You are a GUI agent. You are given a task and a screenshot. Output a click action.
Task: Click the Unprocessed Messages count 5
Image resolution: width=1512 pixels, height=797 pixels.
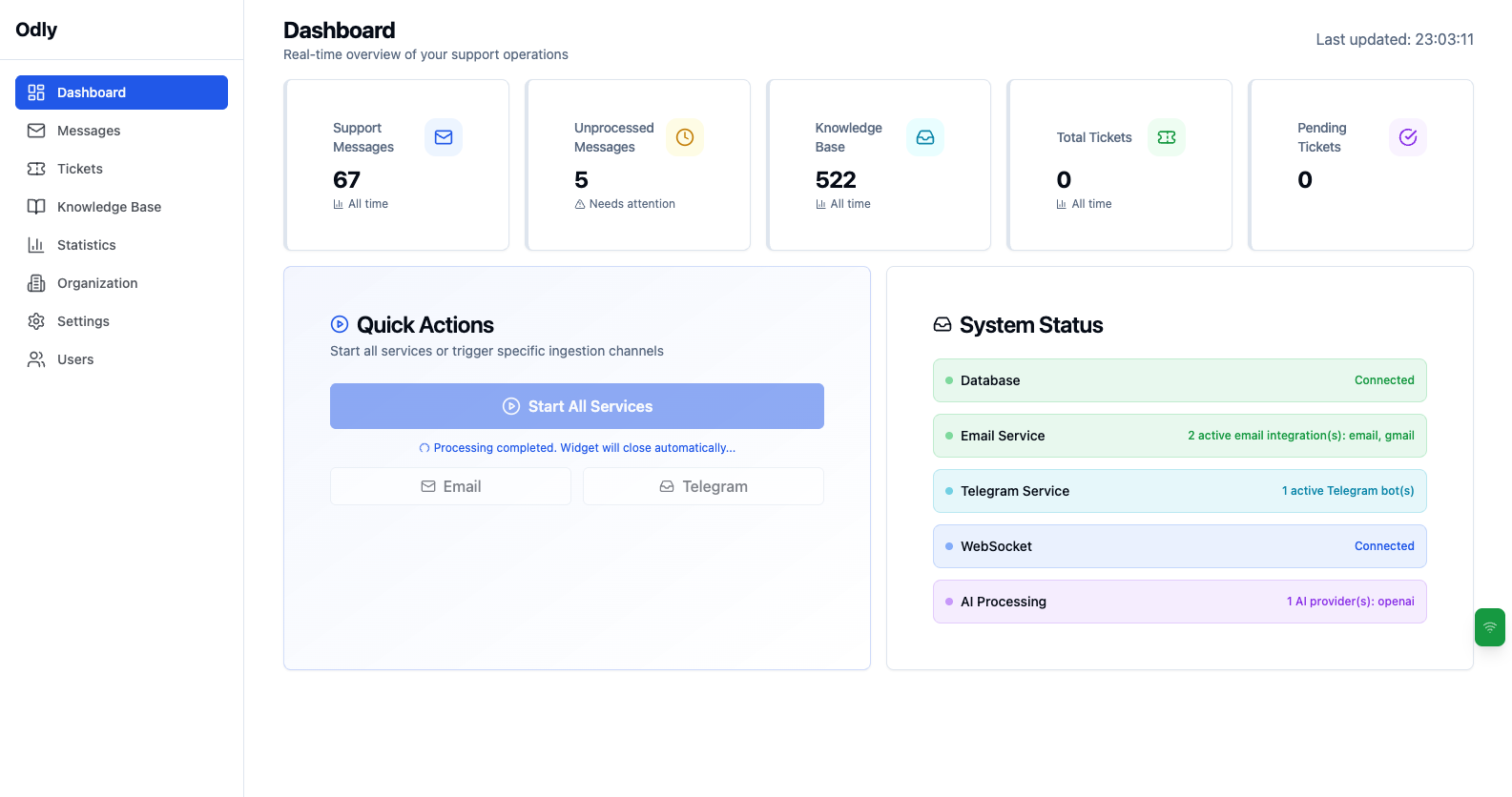[581, 180]
